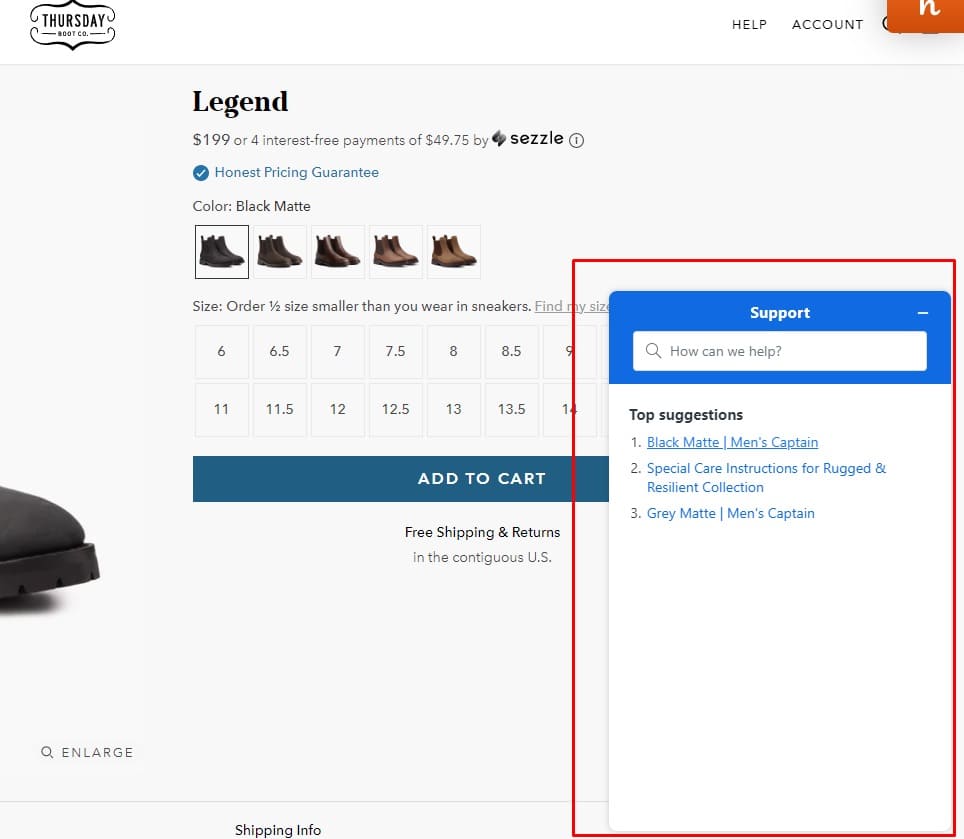Select the Black Matte boot swatch
This screenshot has width=964, height=839.
[222, 251]
